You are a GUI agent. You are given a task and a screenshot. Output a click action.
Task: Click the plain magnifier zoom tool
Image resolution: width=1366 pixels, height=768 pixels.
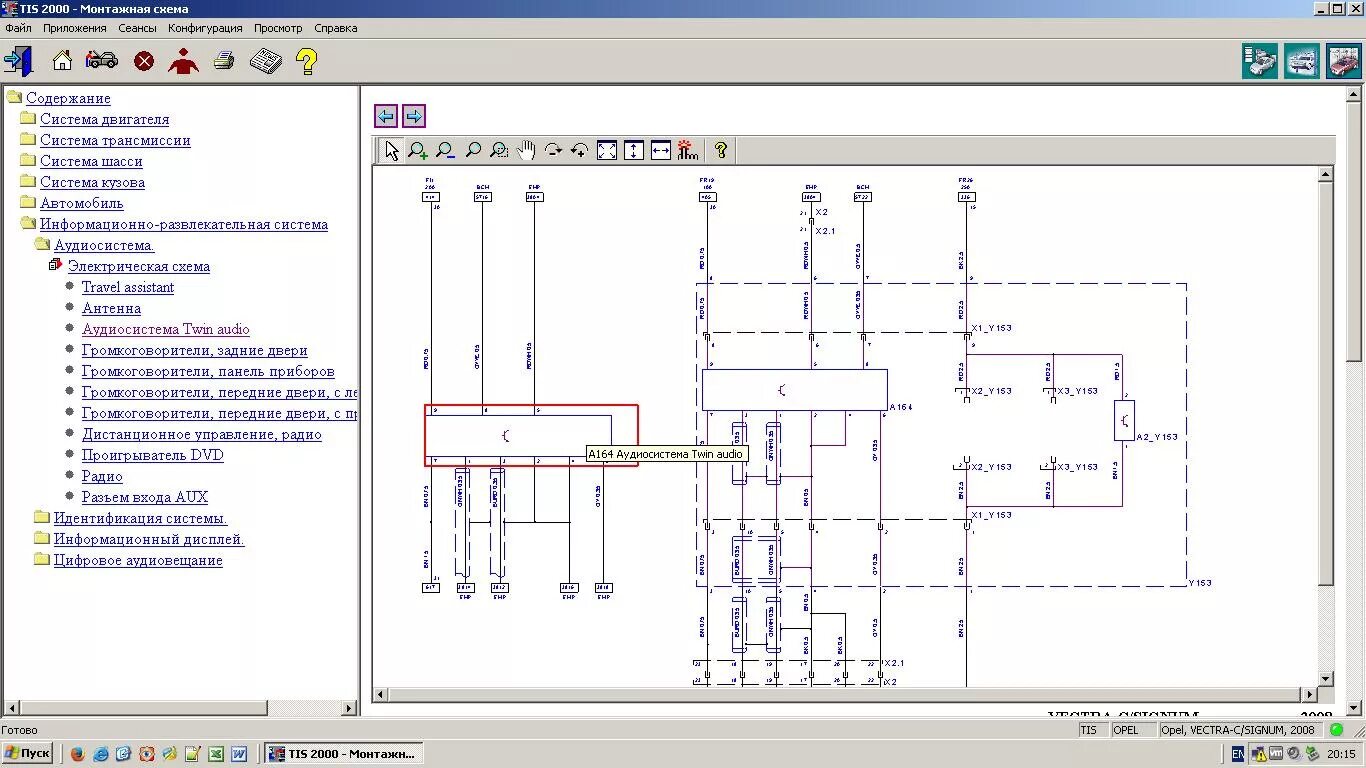click(x=473, y=150)
